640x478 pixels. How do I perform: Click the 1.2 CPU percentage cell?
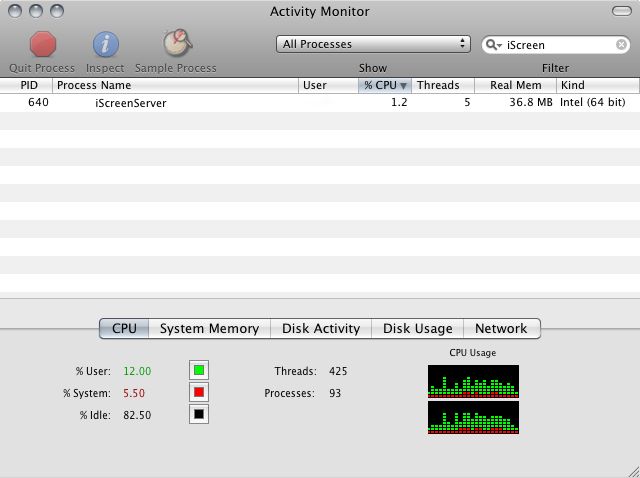[x=399, y=102]
